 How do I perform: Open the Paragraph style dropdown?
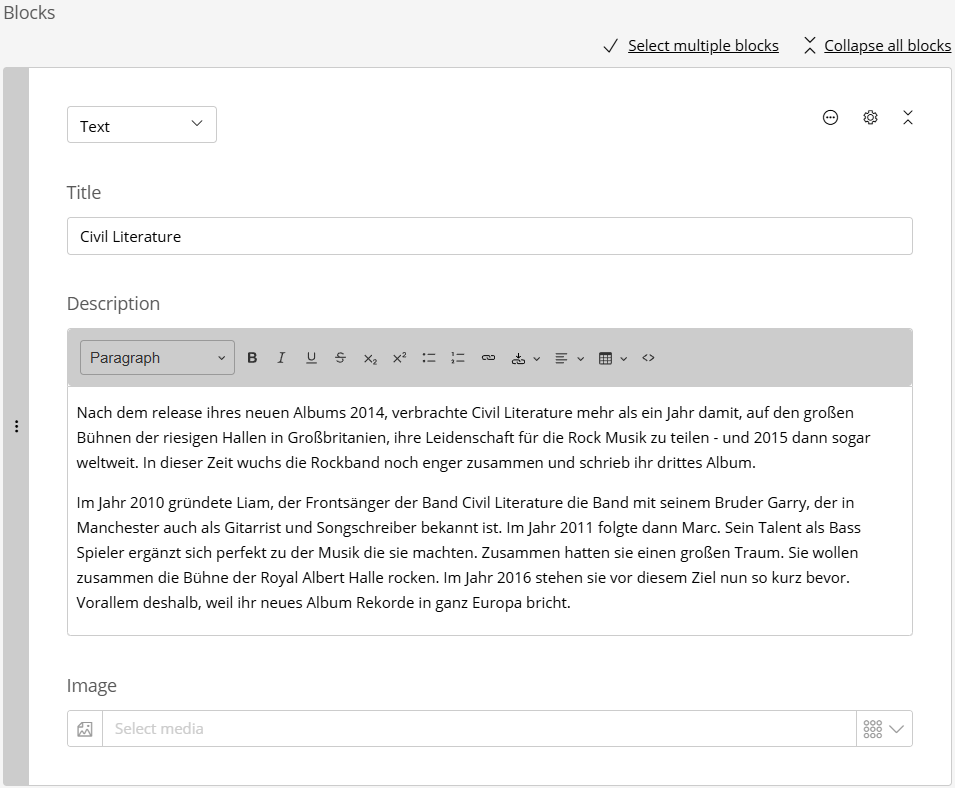(x=157, y=358)
